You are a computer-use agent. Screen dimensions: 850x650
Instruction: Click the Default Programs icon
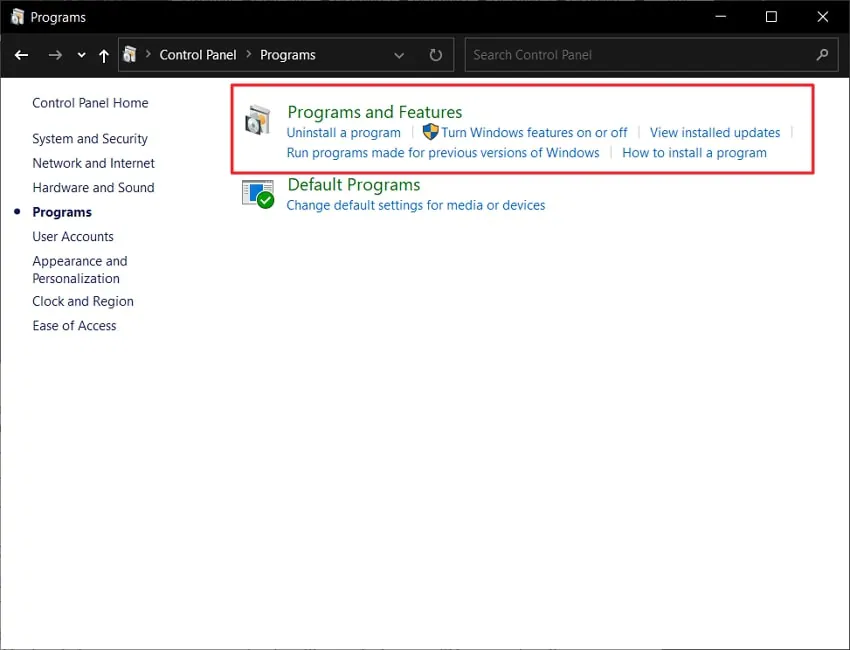coord(258,194)
